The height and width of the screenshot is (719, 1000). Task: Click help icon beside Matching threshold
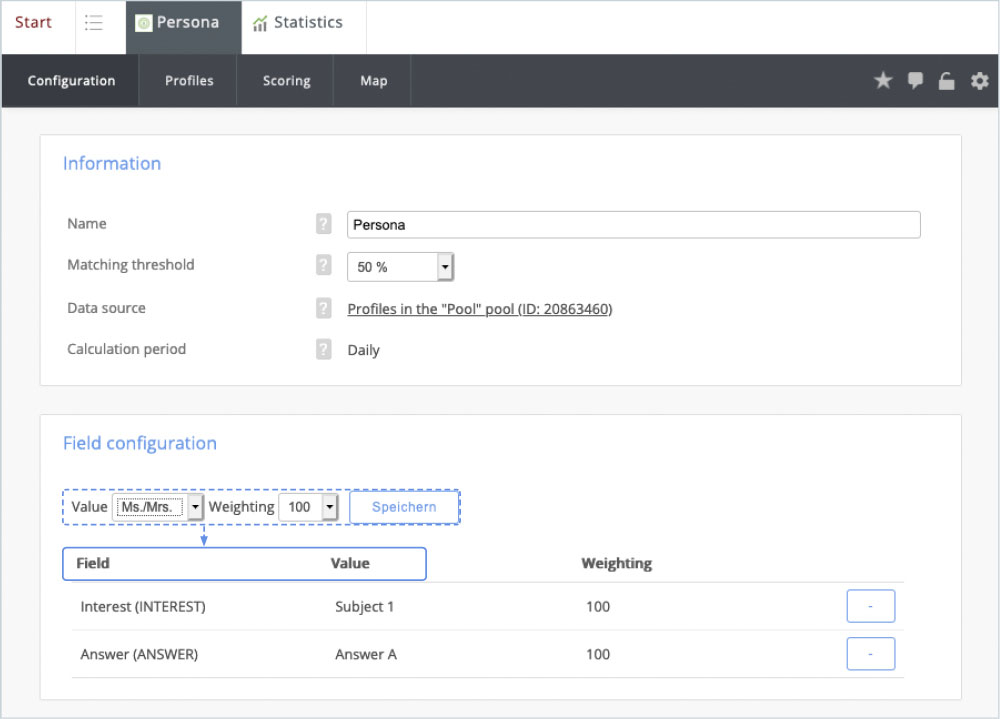[x=323, y=265]
